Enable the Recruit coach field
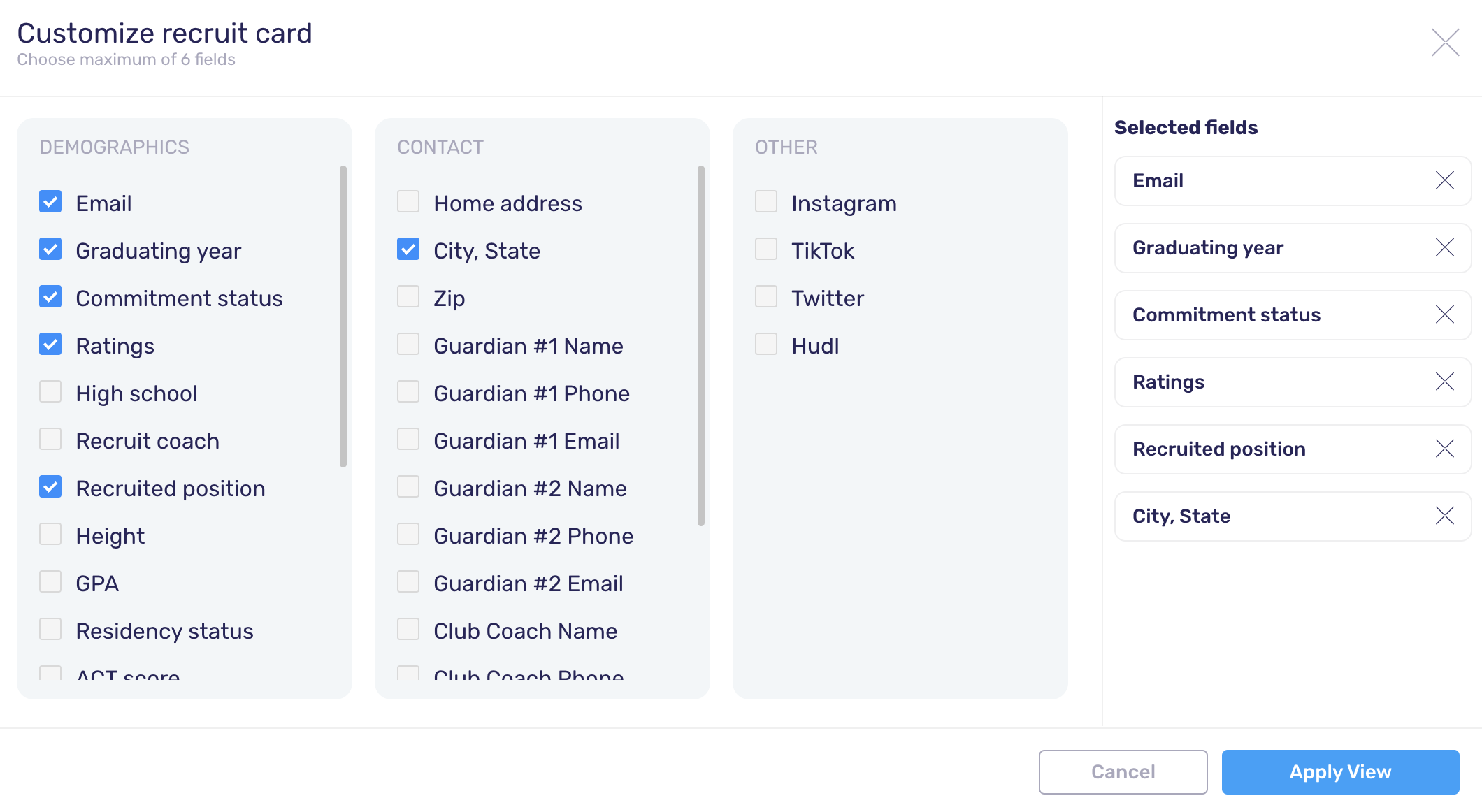1482x812 pixels. 50,439
